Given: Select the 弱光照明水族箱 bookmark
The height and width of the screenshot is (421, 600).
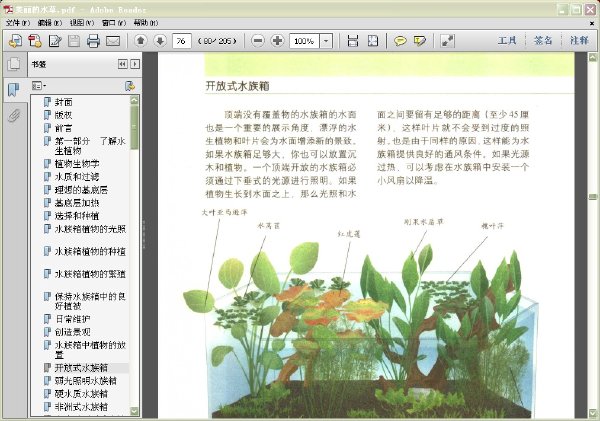Looking at the screenshot, I should pos(86,381).
